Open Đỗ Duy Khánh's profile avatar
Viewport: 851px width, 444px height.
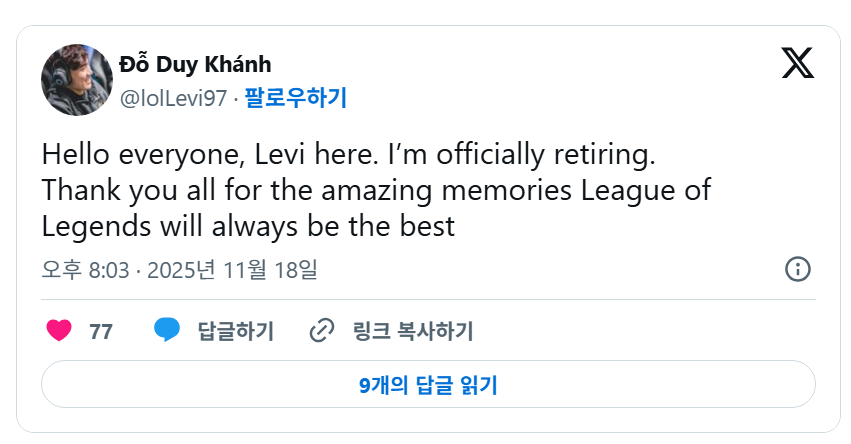click(77, 79)
